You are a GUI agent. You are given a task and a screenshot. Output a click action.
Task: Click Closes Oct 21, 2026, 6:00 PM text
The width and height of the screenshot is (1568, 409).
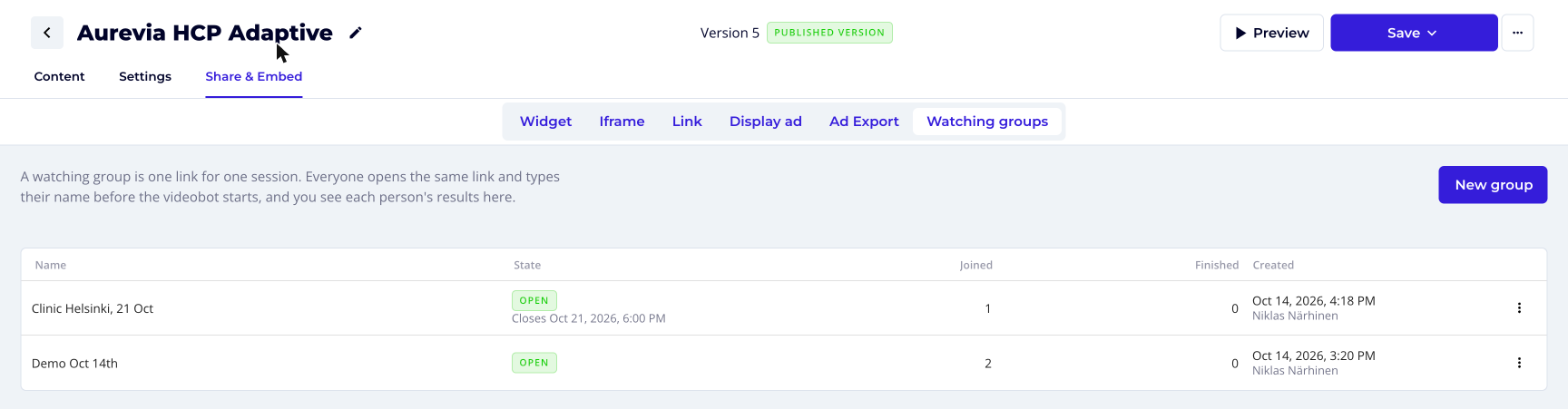click(588, 319)
